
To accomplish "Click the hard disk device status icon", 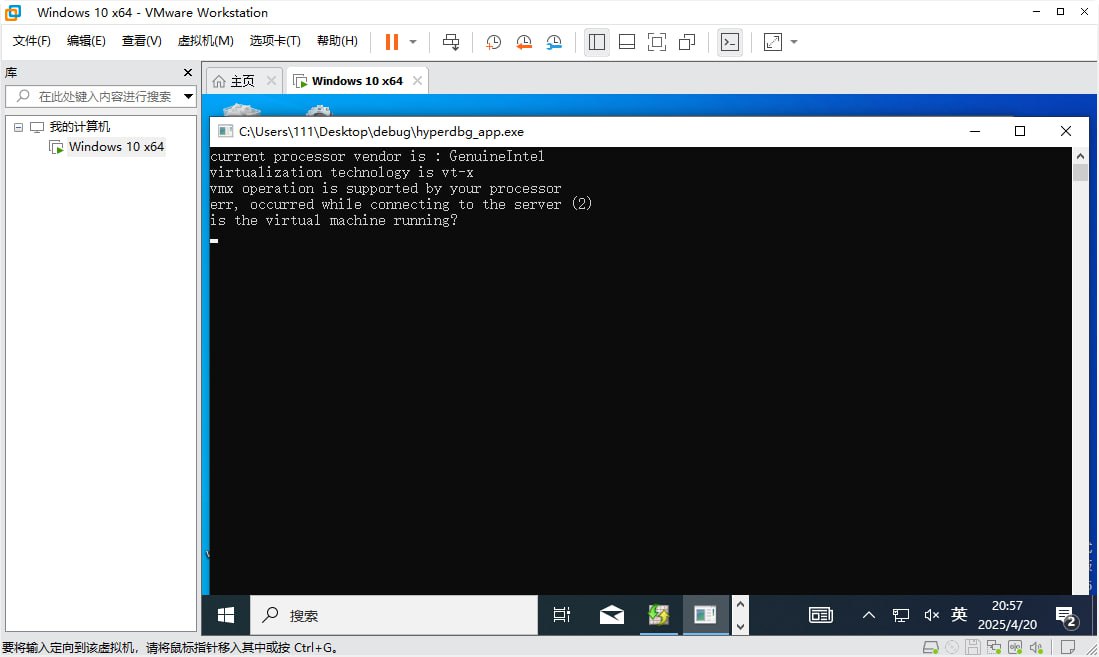I will 931,647.
